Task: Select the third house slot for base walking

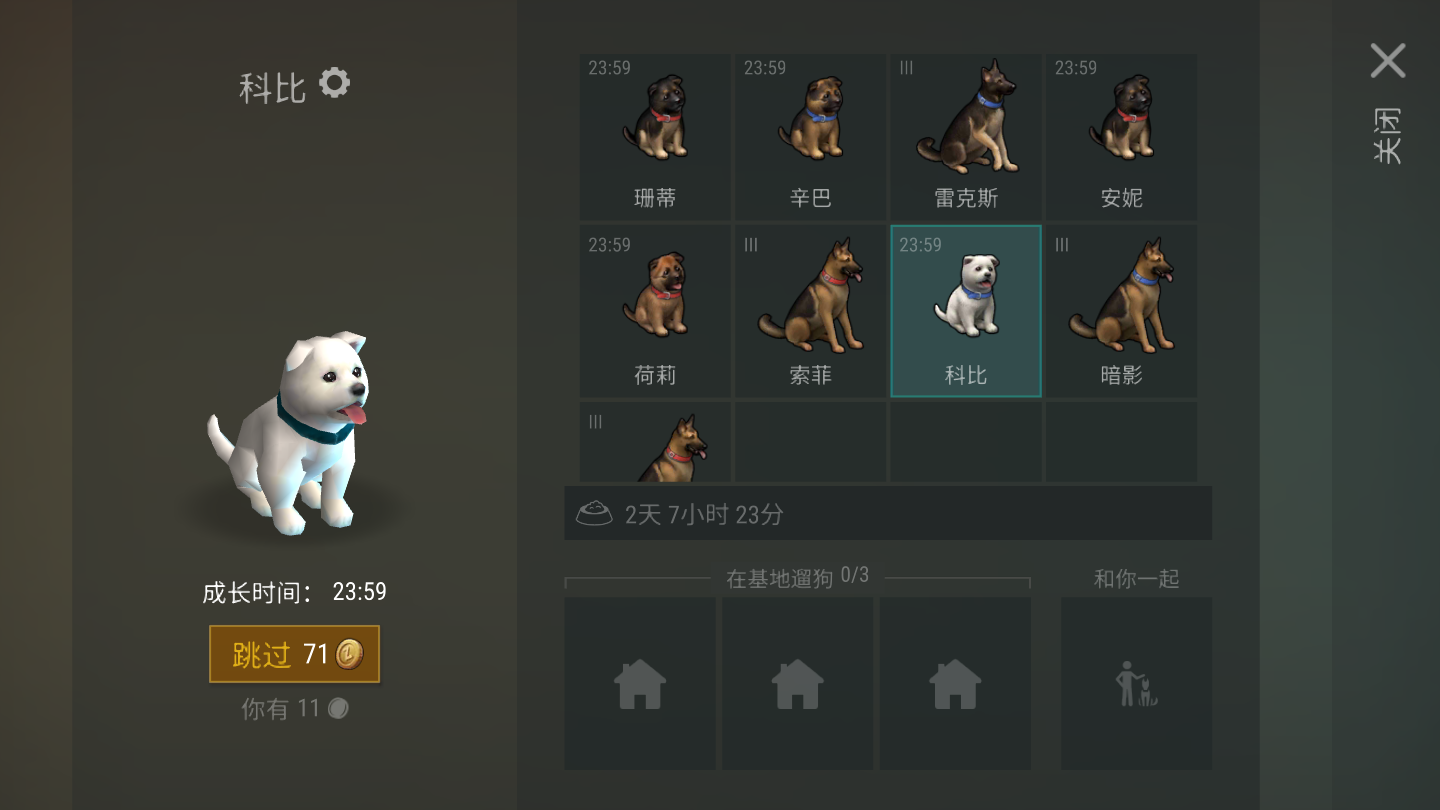Action: point(955,684)
